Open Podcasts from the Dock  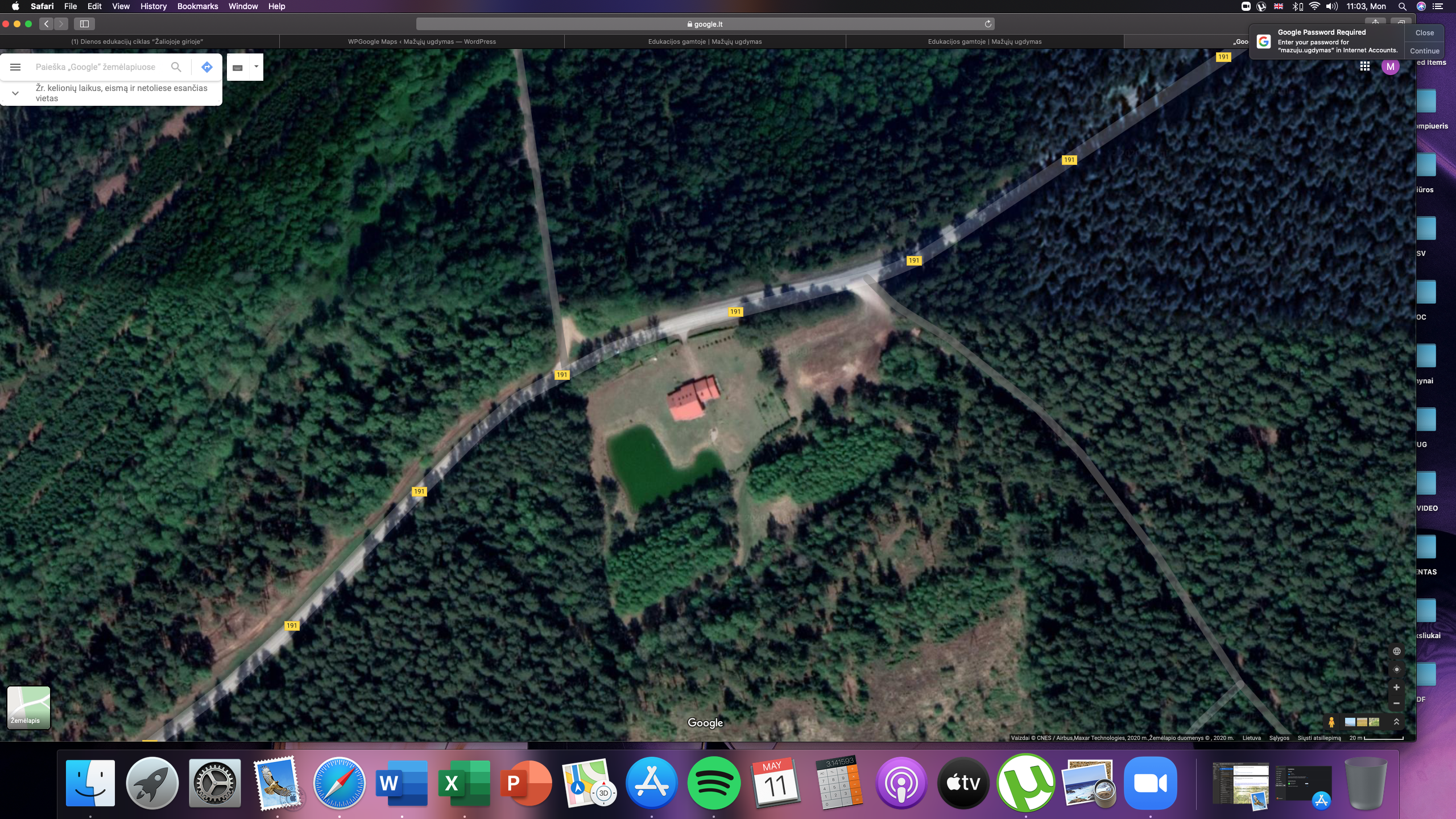click(901, 783)
